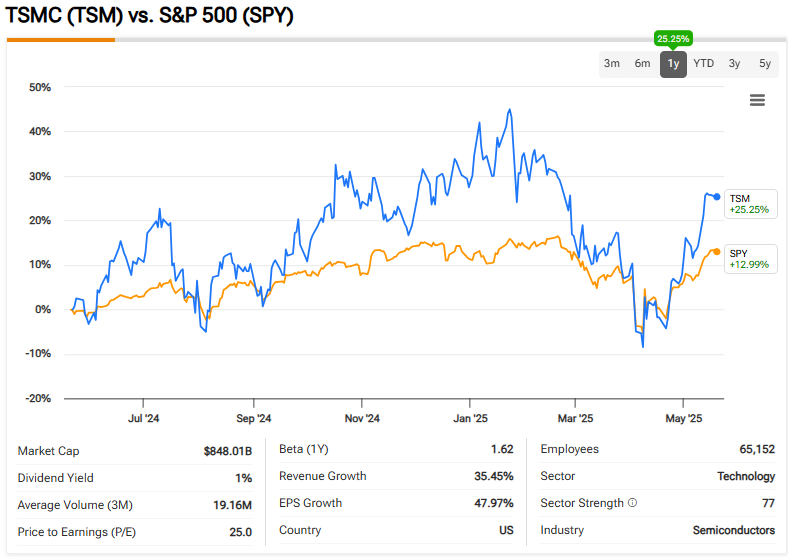Click the Market Cap label

[x=48, y=451]
